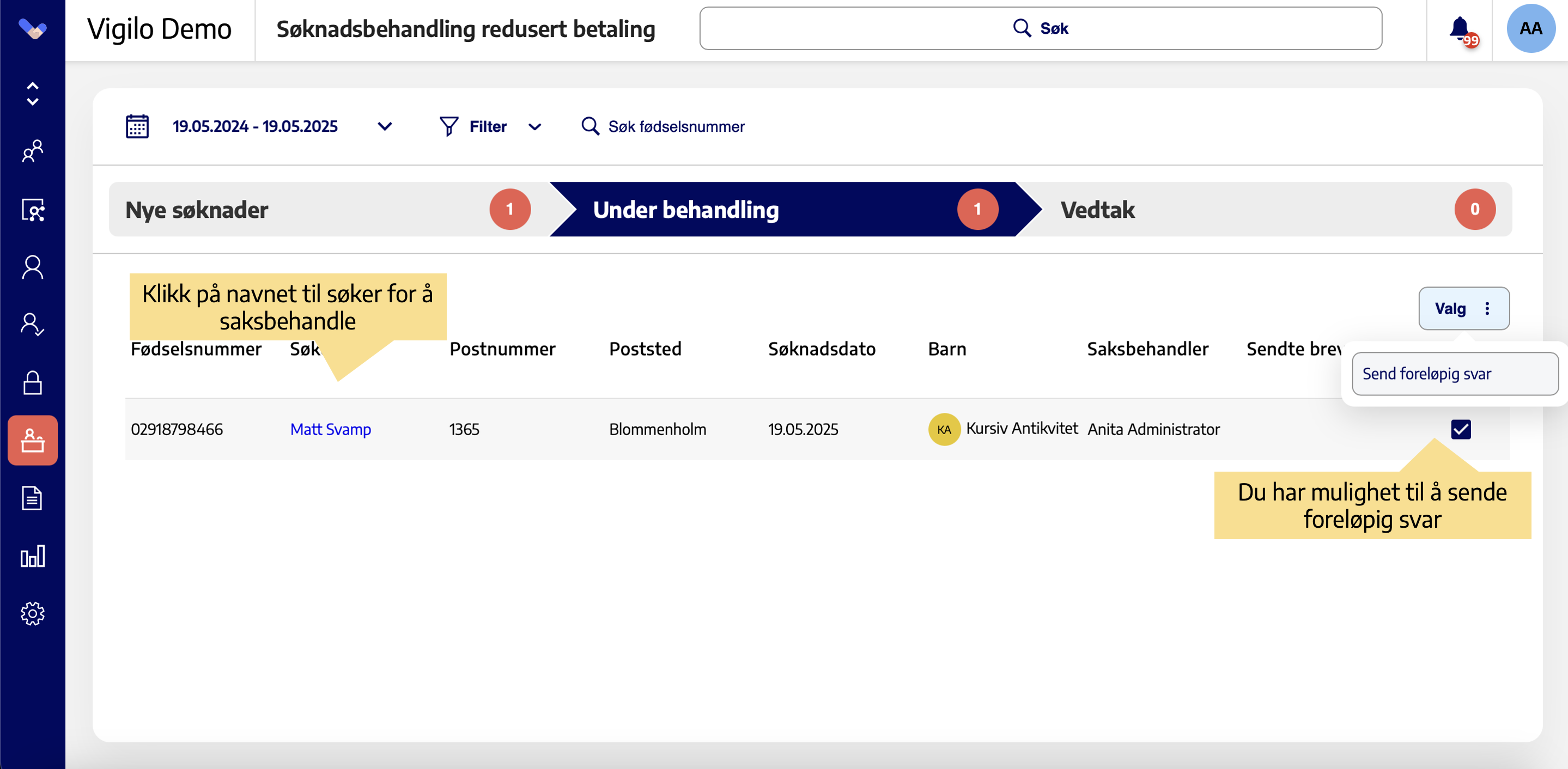Viewport: 1568px width, 769px height.
Task: Click the Under behandling count badge
Action: pyautogui.click(x=977, y=209)
